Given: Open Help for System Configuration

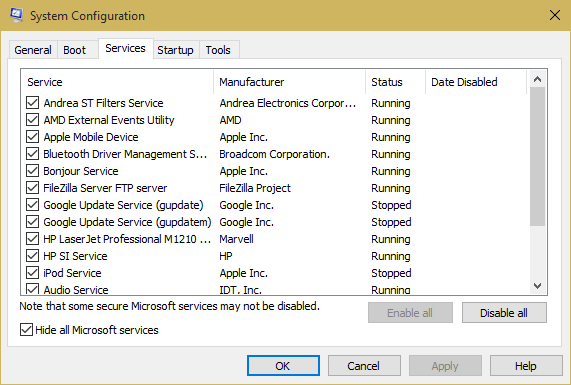Looking at the screenshot, I should [526, 366].
